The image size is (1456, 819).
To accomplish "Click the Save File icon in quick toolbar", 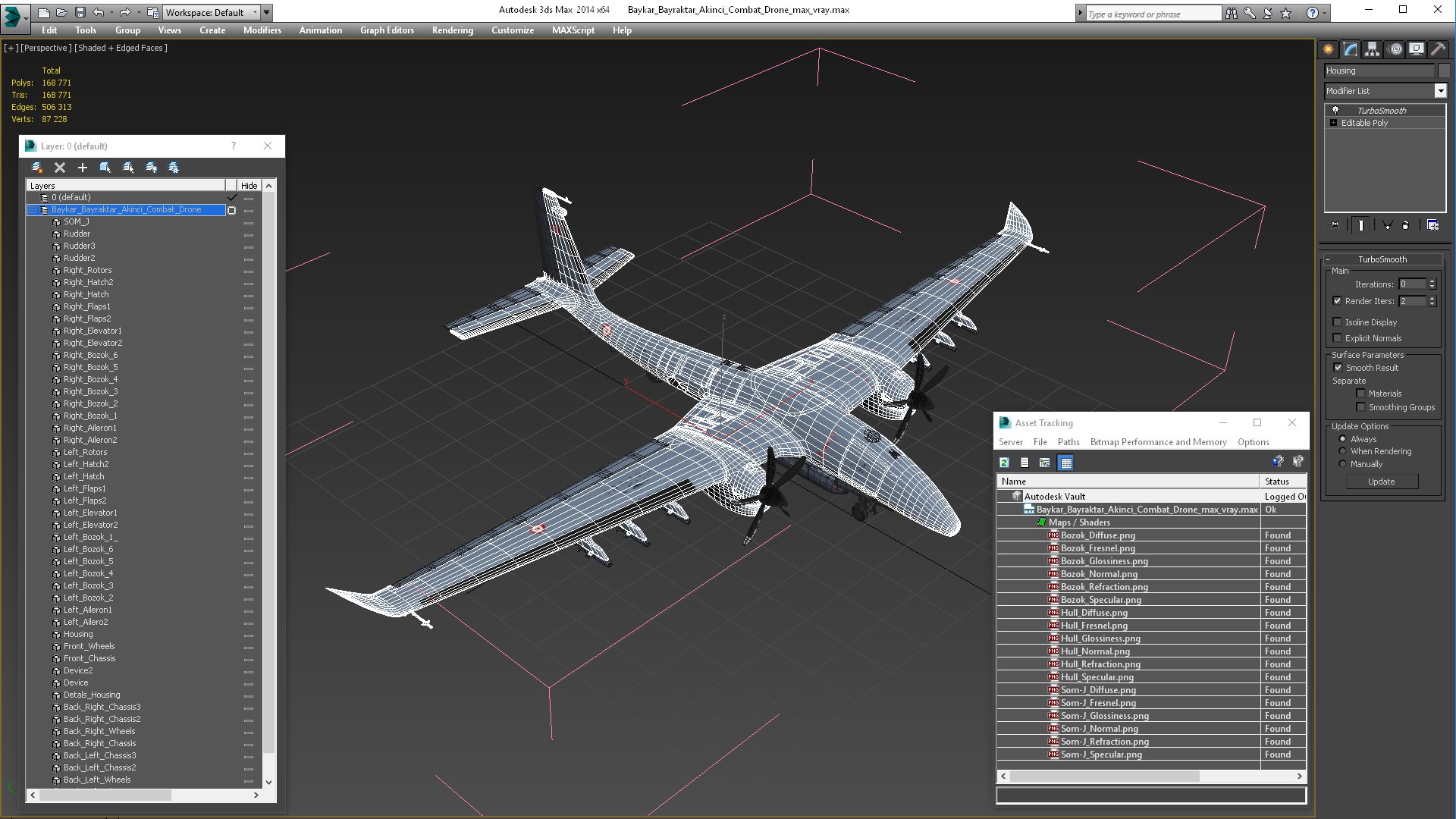I will tap(80, 12).
